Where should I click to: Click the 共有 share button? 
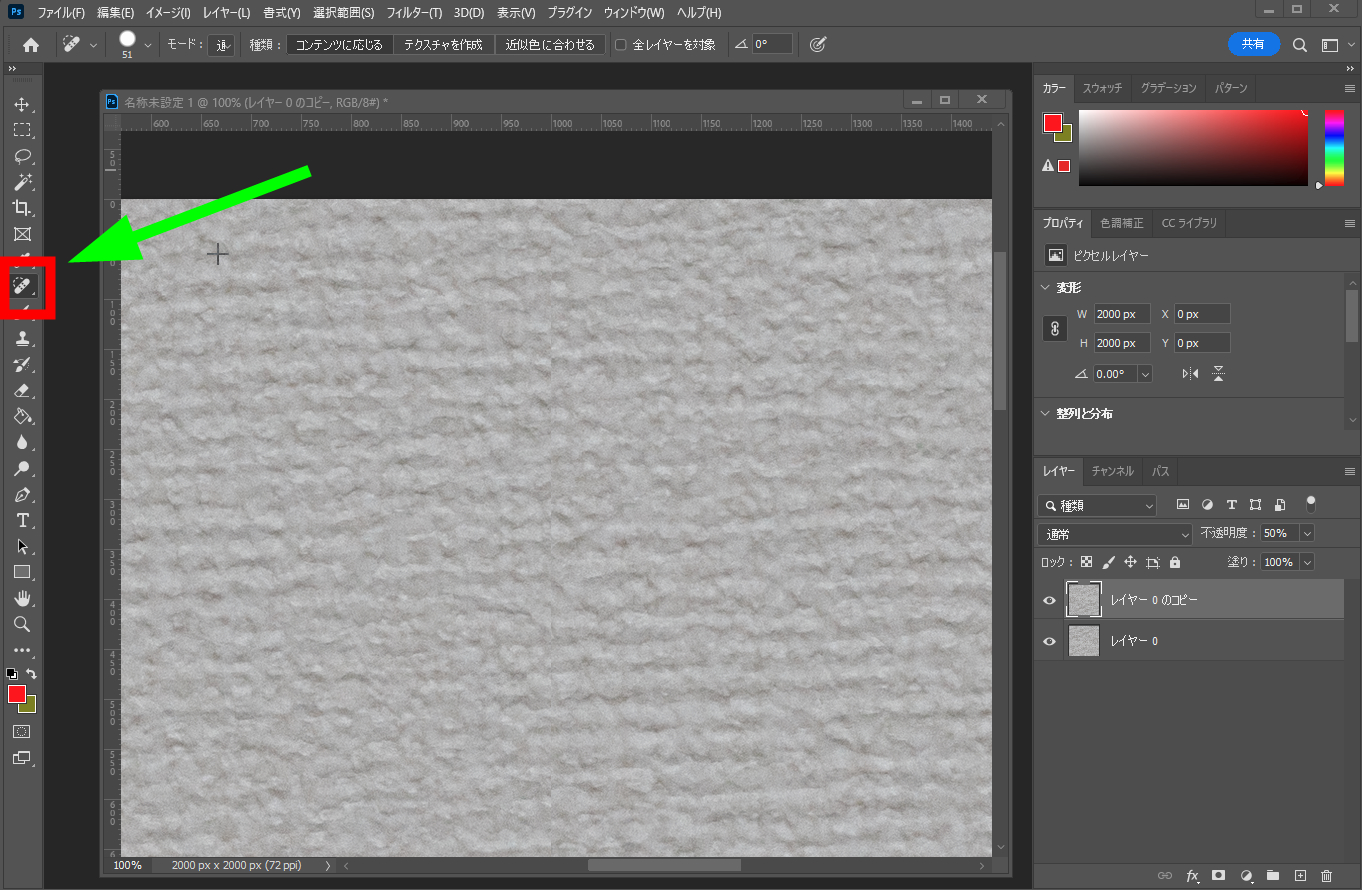coord(1253,44)
